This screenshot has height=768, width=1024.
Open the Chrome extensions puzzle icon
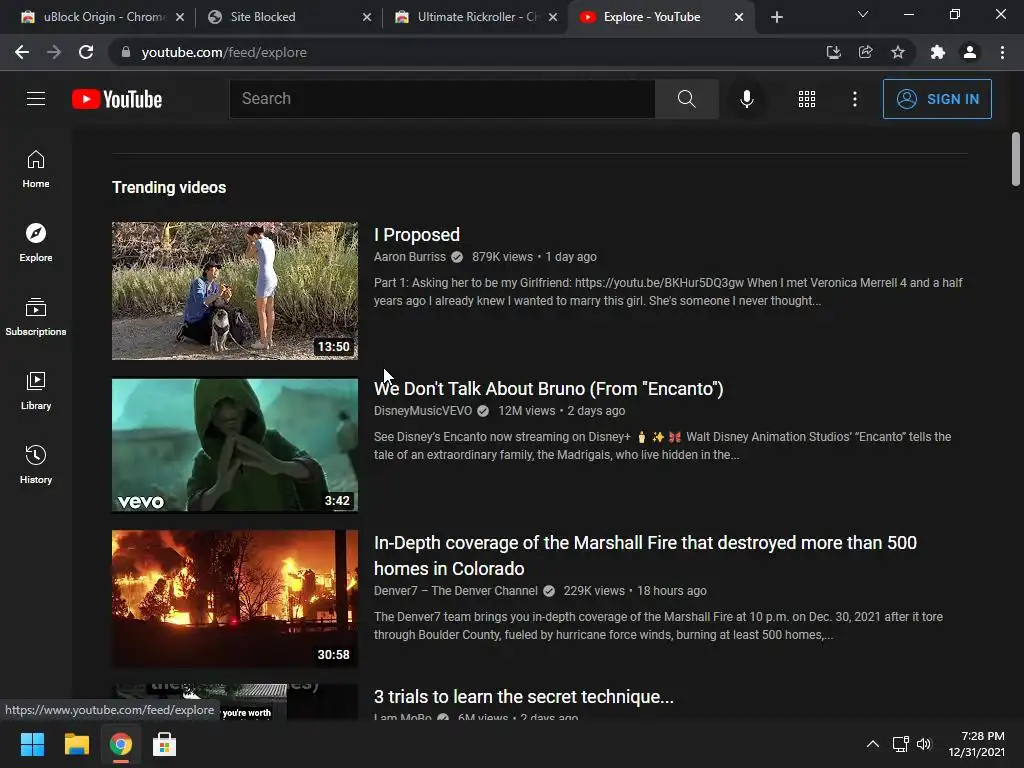point(938,52)
